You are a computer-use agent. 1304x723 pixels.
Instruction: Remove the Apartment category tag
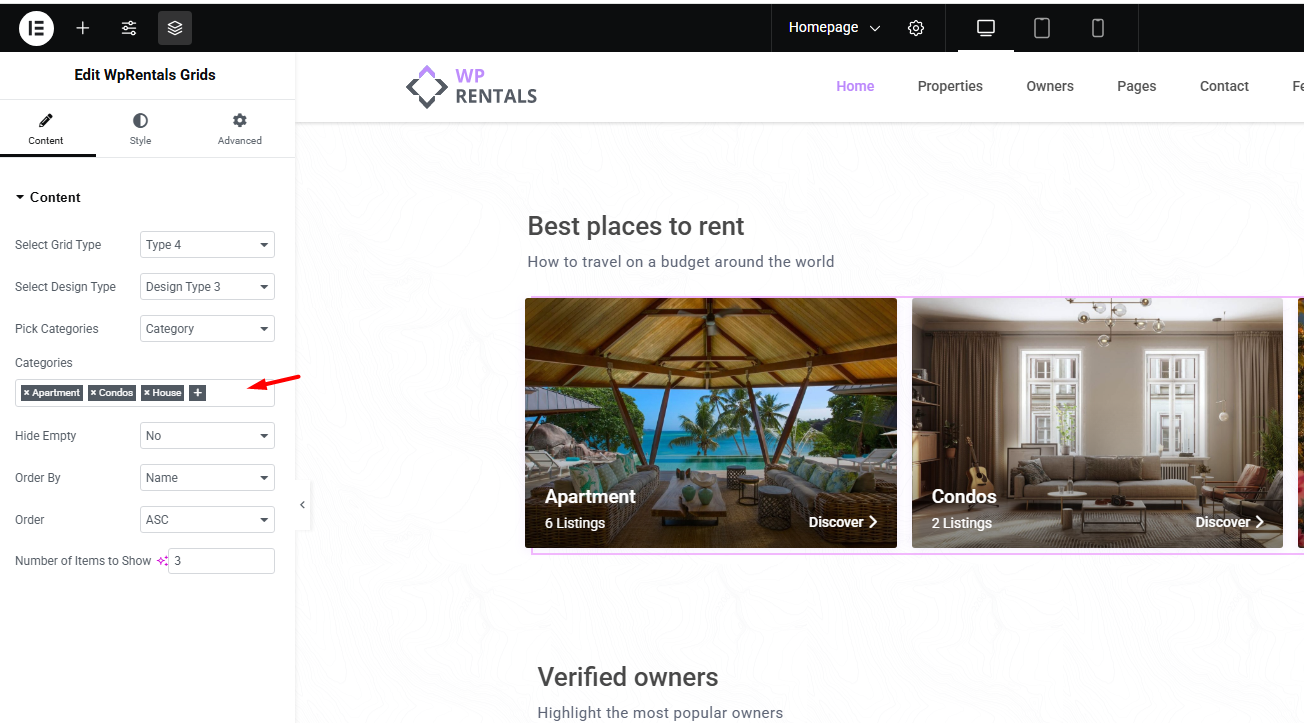tap(27, 393)
